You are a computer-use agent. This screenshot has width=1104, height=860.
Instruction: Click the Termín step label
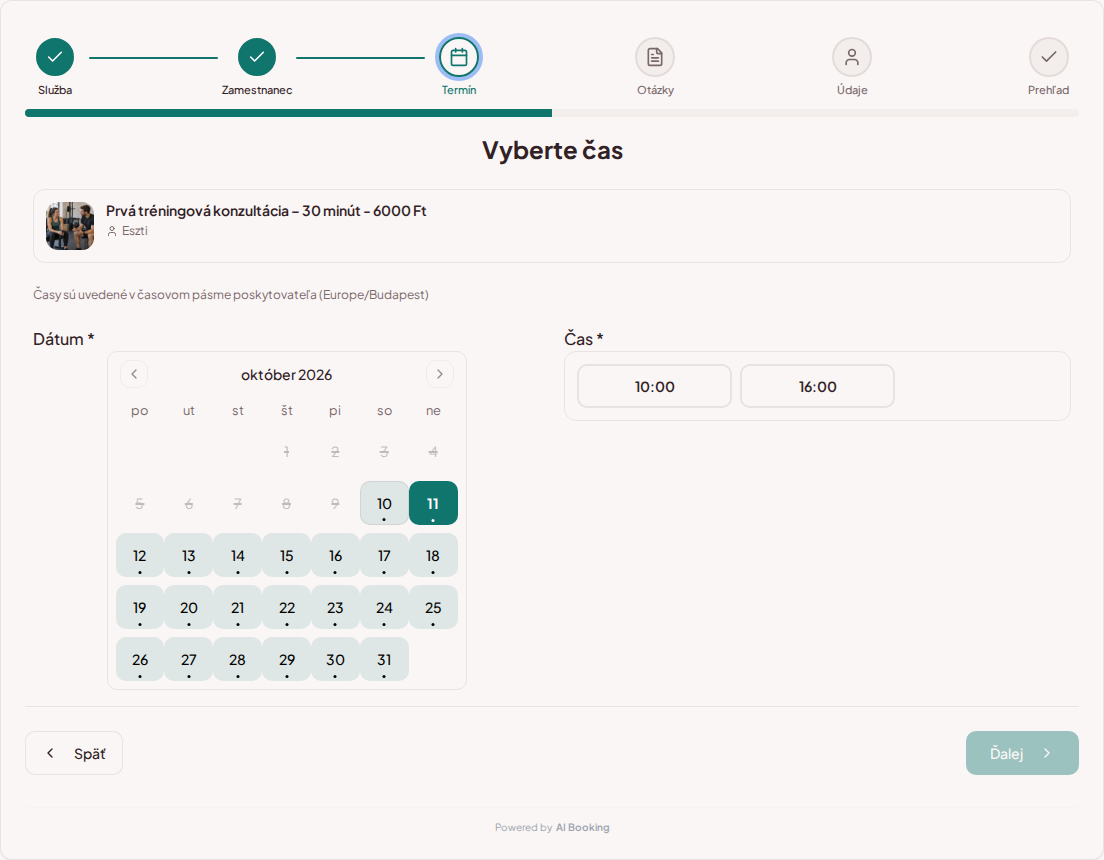coord(459,90)
